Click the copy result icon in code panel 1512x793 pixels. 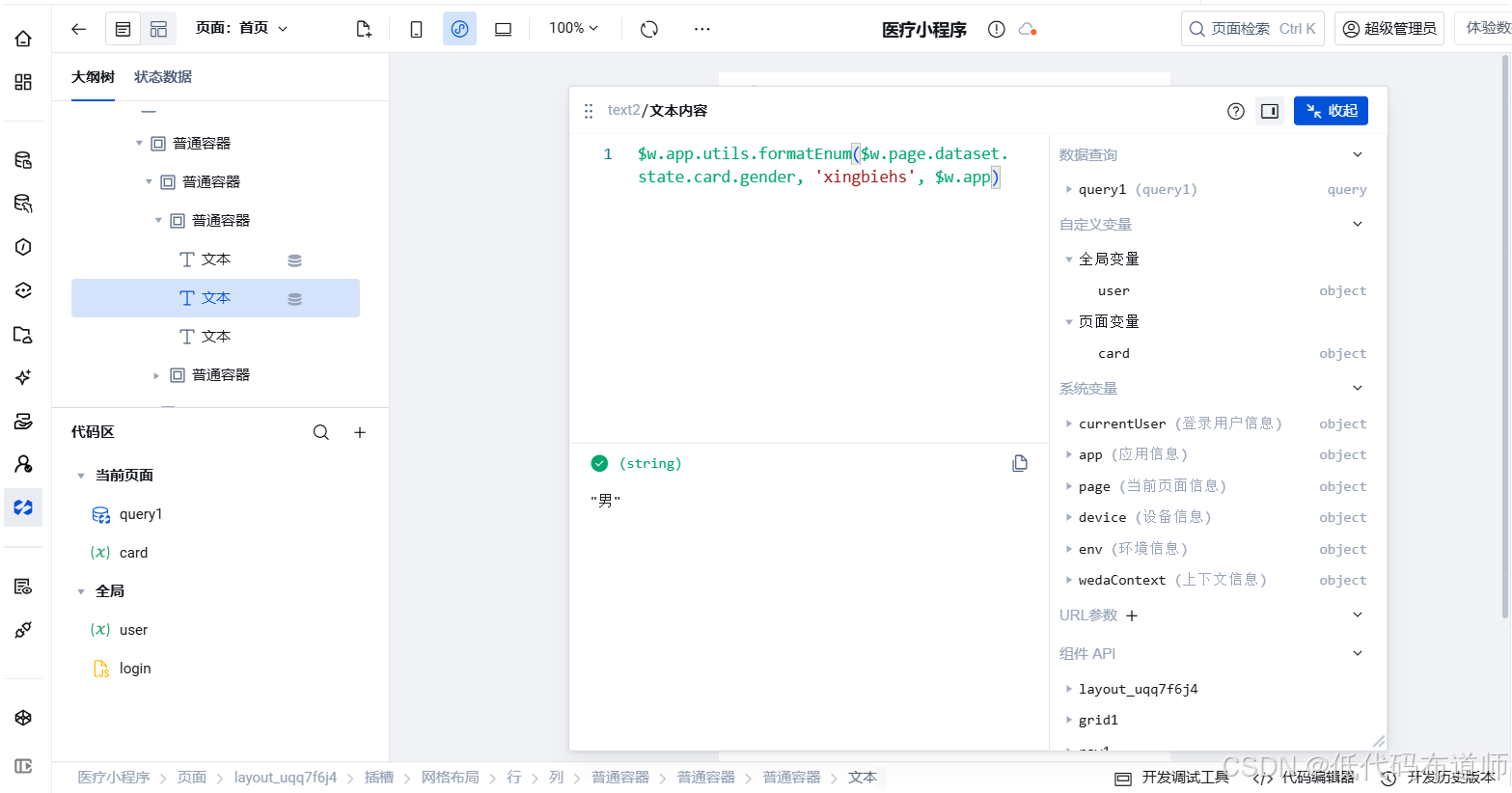[1020, 463]
